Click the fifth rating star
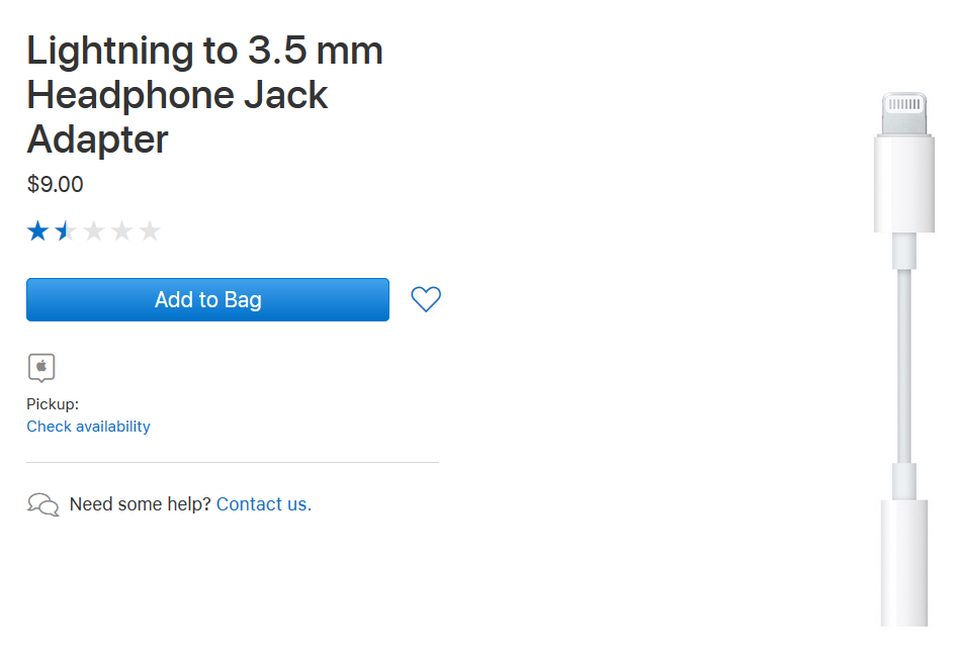 [150, 232]
